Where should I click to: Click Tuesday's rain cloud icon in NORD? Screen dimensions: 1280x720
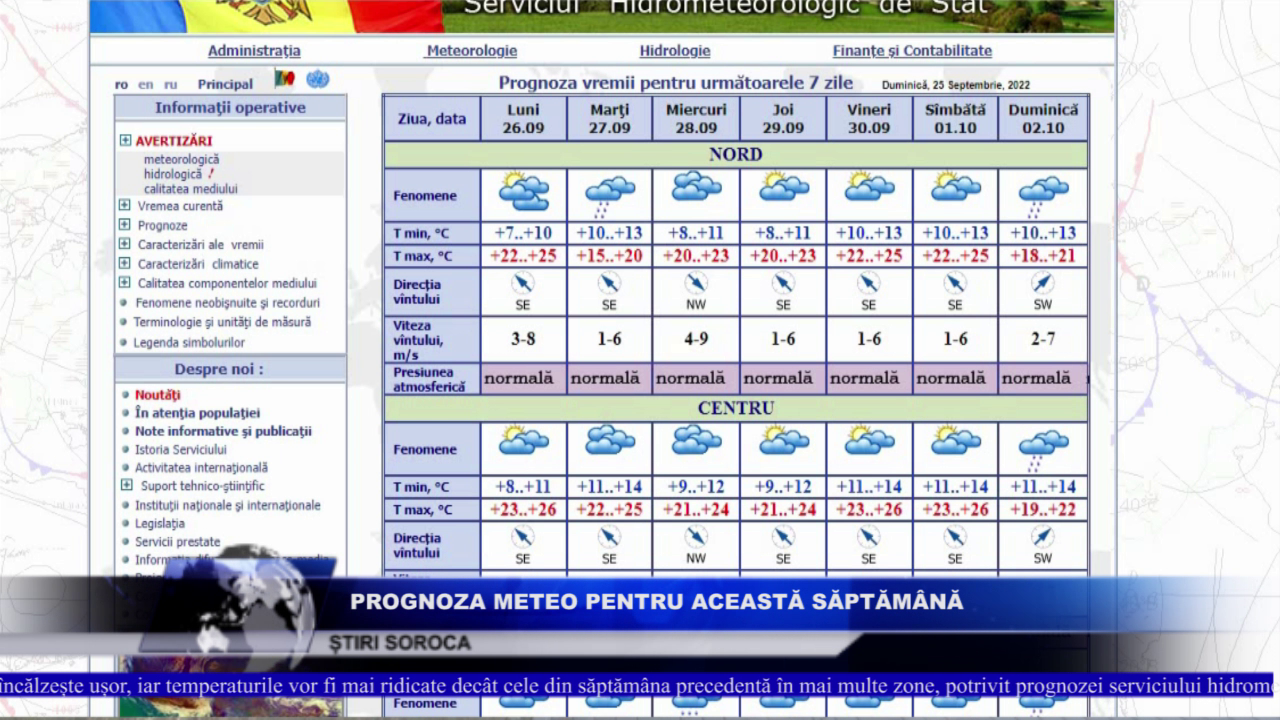coord(609,194)
